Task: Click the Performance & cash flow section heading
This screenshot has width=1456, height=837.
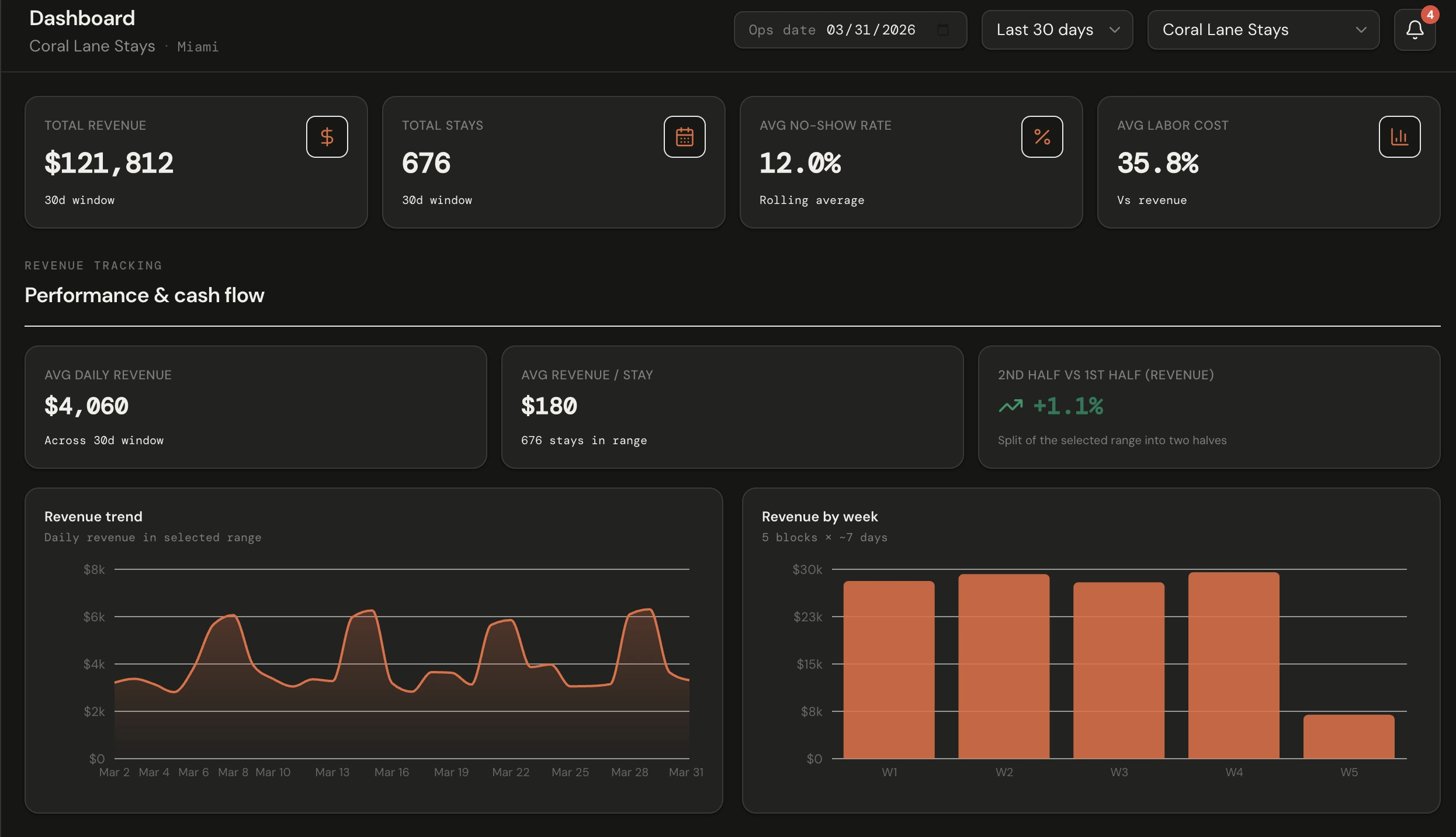Action: click(x=144, y=296)
